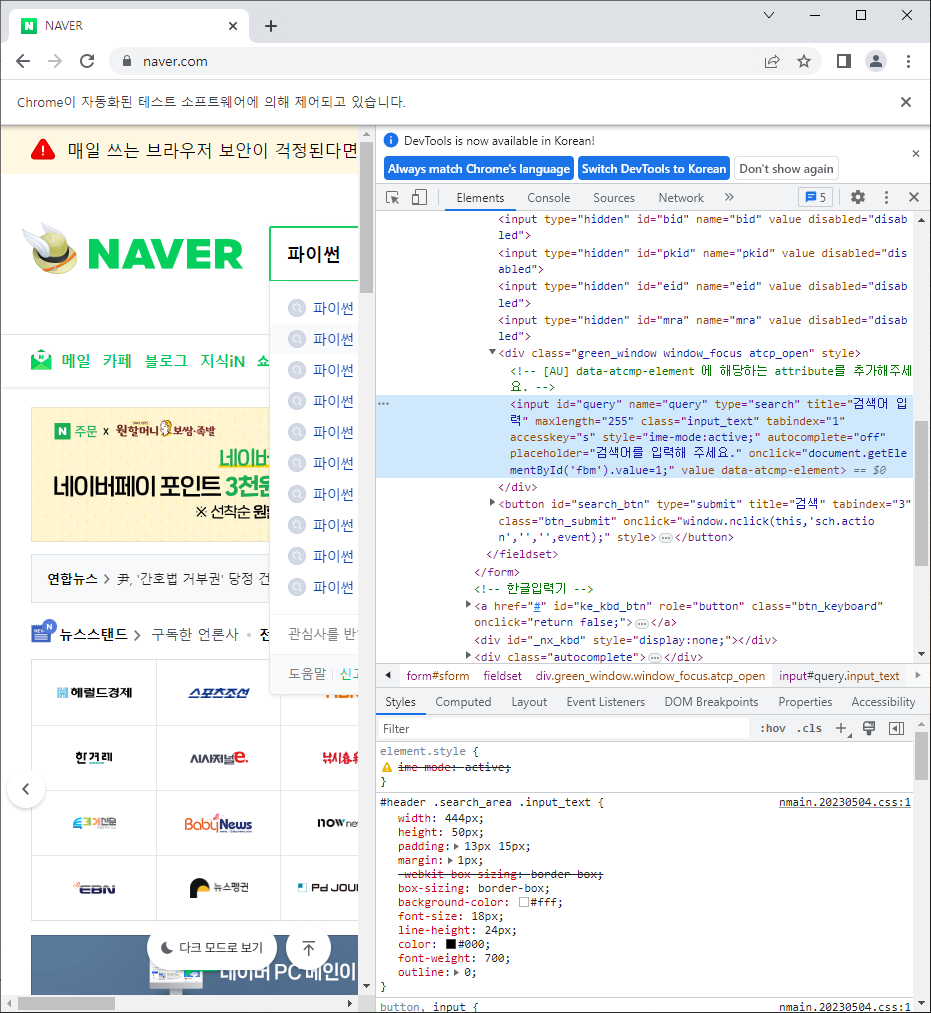Screen dimensions: 931x1013
Task: Click the styles Filter input
Action: point(562,729)
